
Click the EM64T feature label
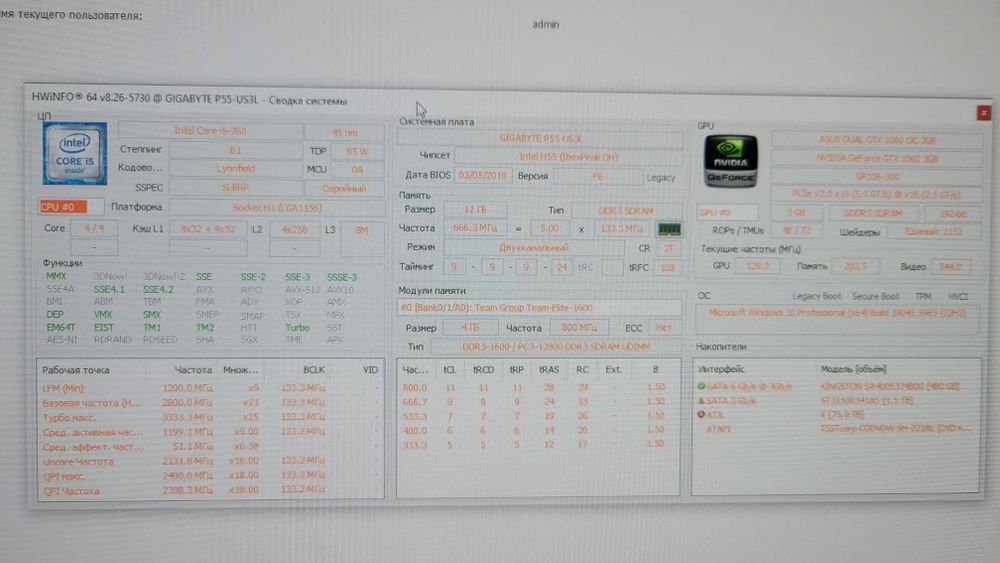(61, 327)
